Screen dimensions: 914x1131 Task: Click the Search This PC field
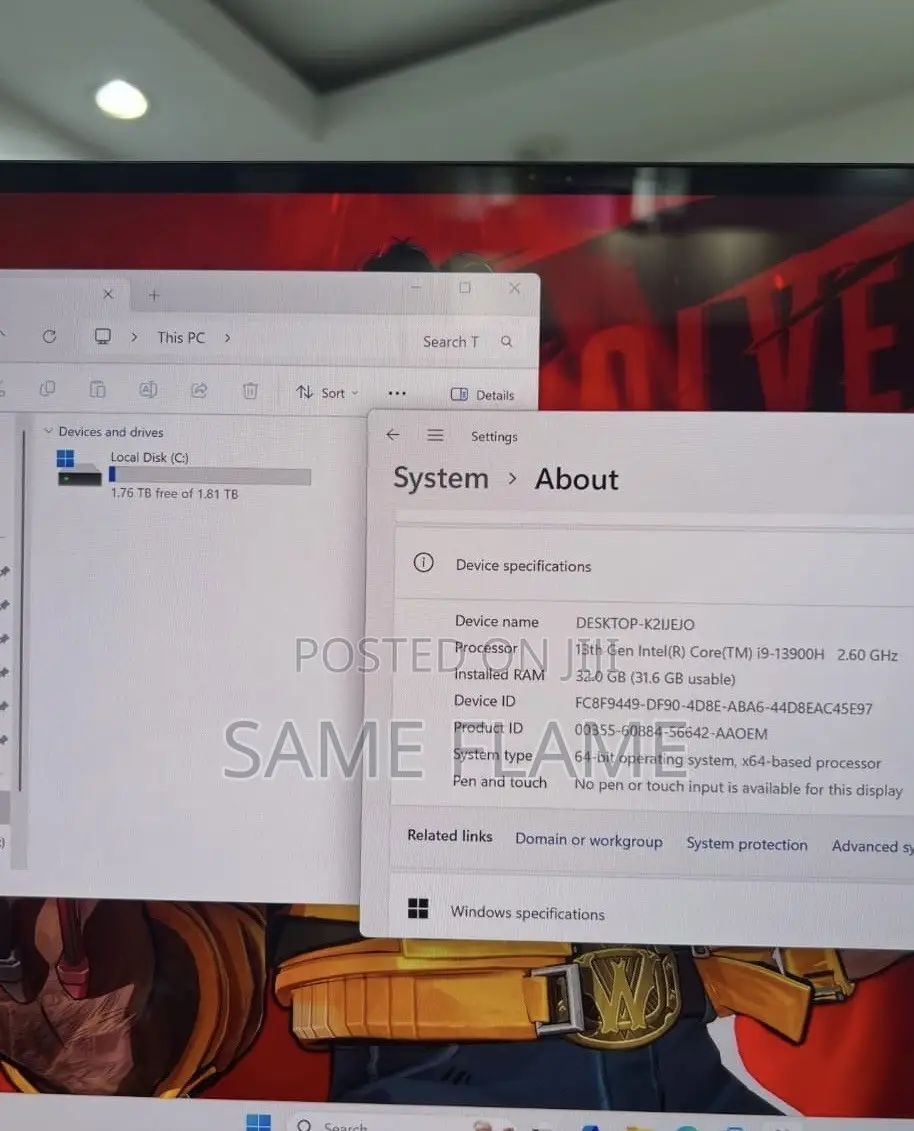click(x=467, y=341)
